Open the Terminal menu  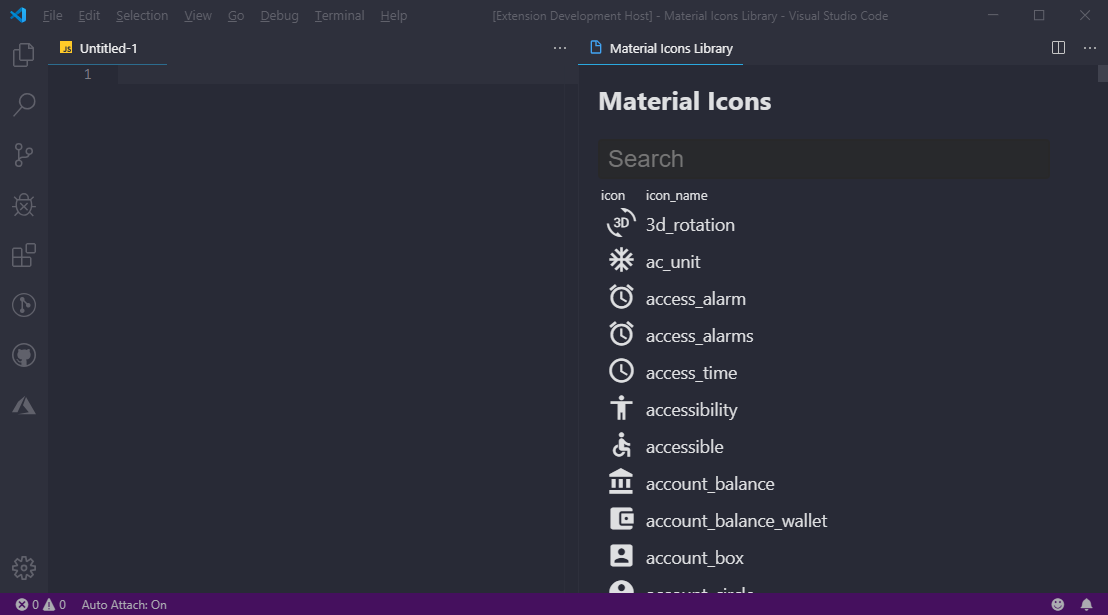pos(339,16)
